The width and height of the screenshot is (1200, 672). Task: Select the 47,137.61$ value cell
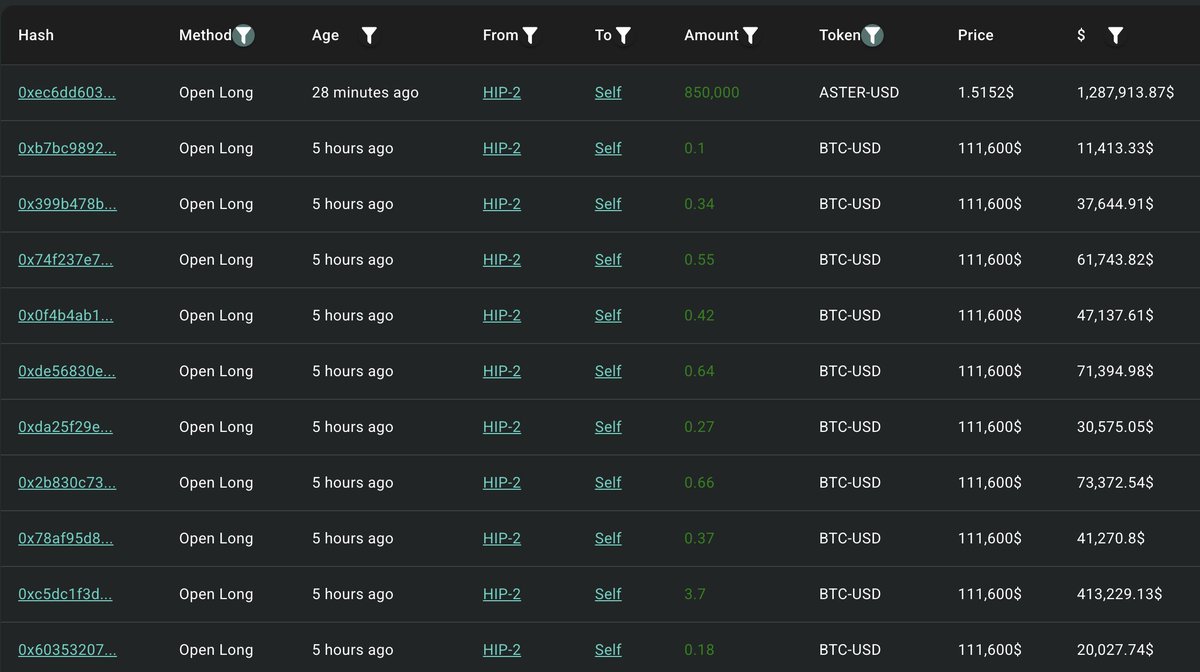coord(1115,316)
